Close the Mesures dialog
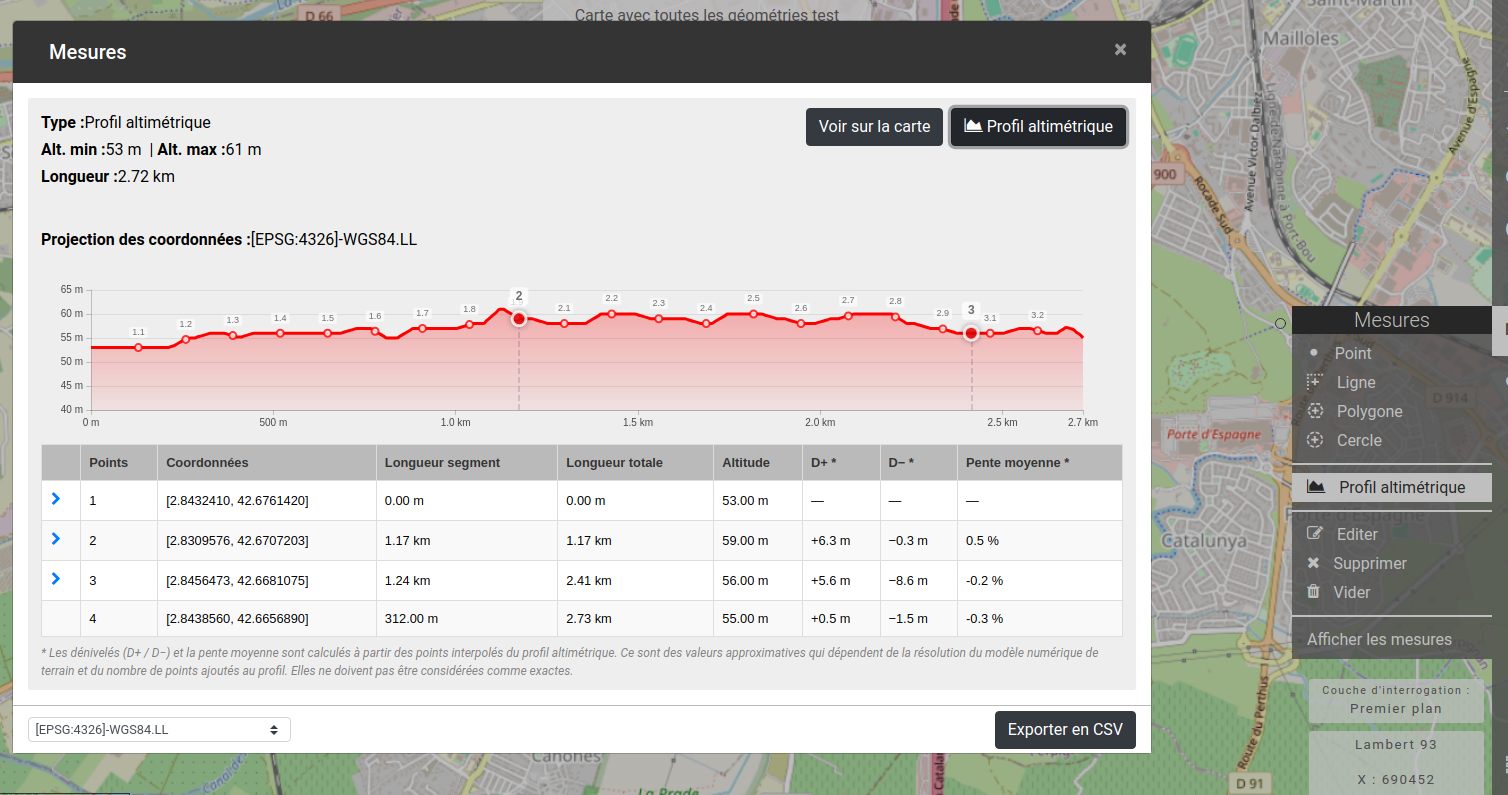The image size is (1508, 795). click(1120, 50)
